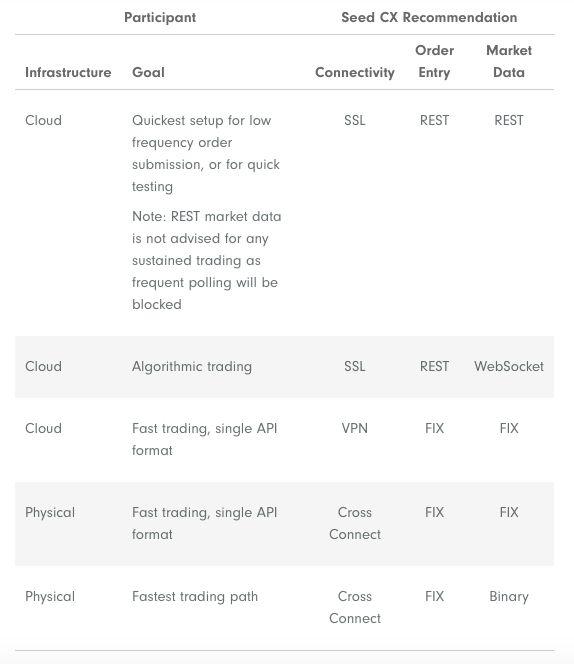This screenshot has height=664, width=574.
Task: Click the Connectivity column header
Action: pos(355,72)
